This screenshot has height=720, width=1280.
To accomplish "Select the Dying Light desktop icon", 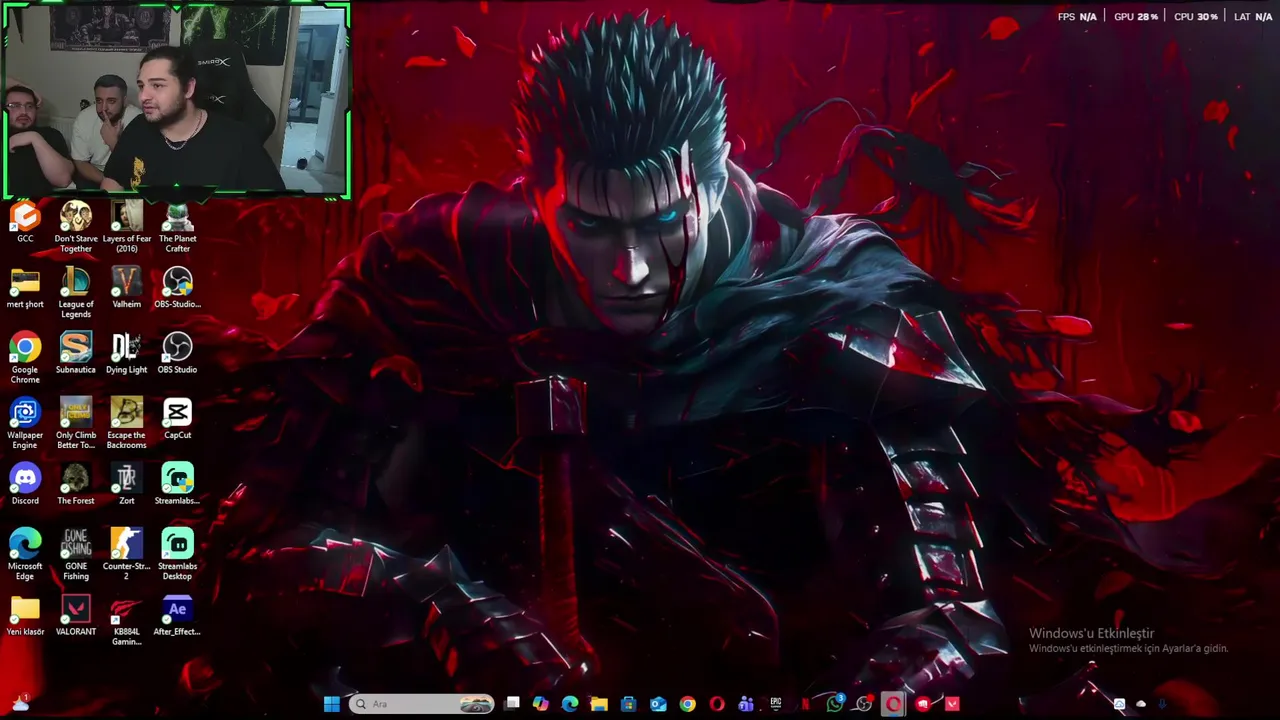I will tap(126, 354).
